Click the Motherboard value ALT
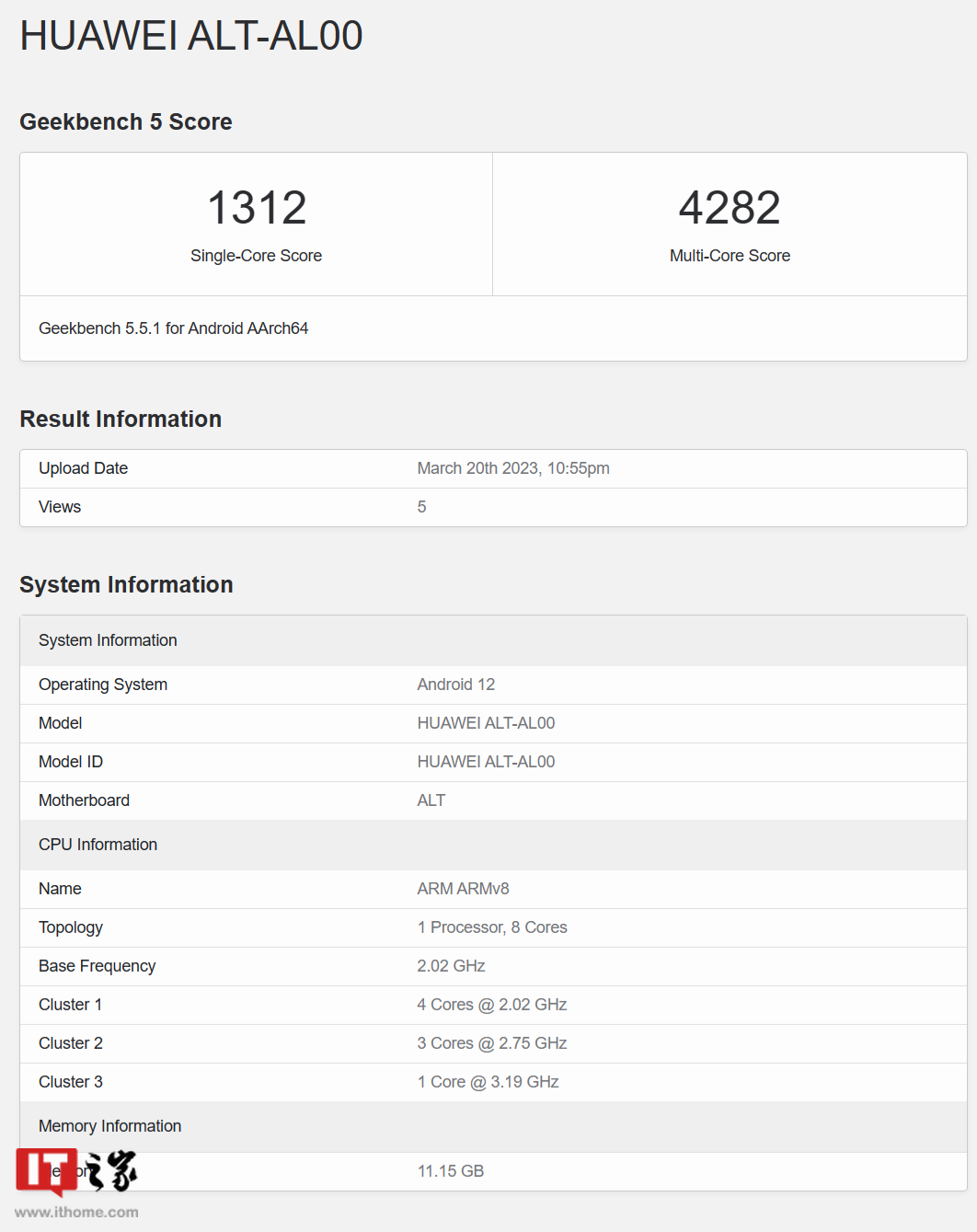 [x=431, y=800]
